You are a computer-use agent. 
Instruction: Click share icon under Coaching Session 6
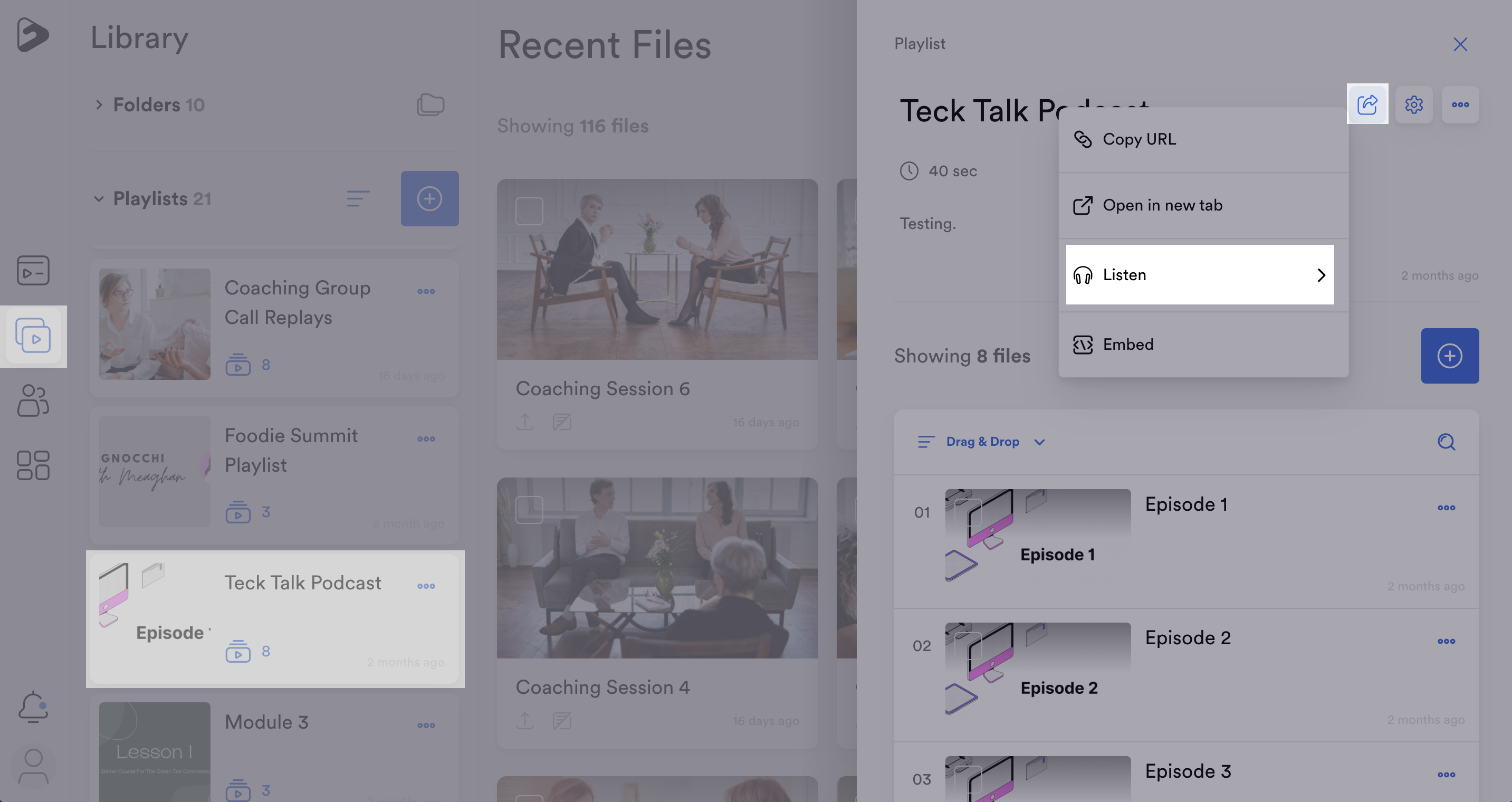point(525,422)
